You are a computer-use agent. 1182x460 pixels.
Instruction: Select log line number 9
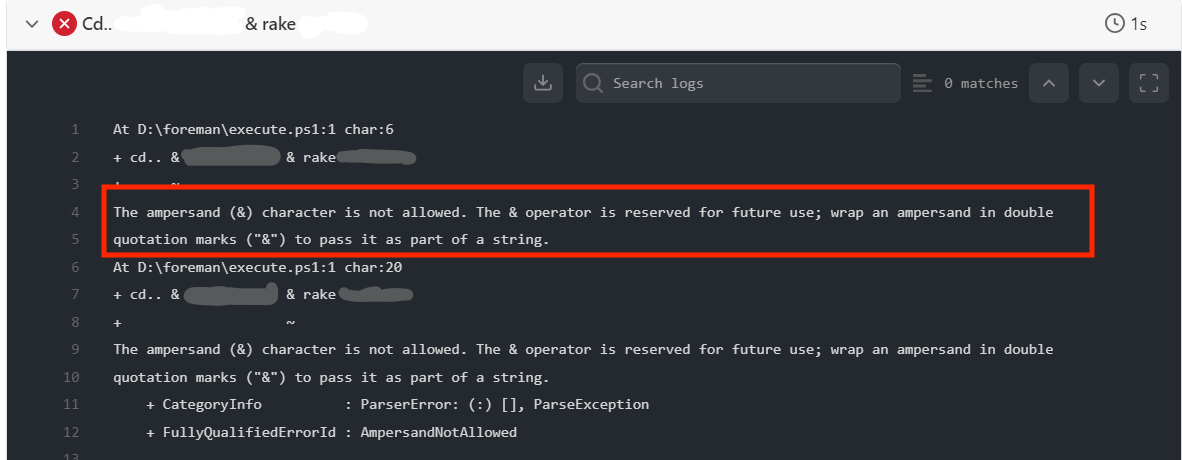(x=75, y=350)
